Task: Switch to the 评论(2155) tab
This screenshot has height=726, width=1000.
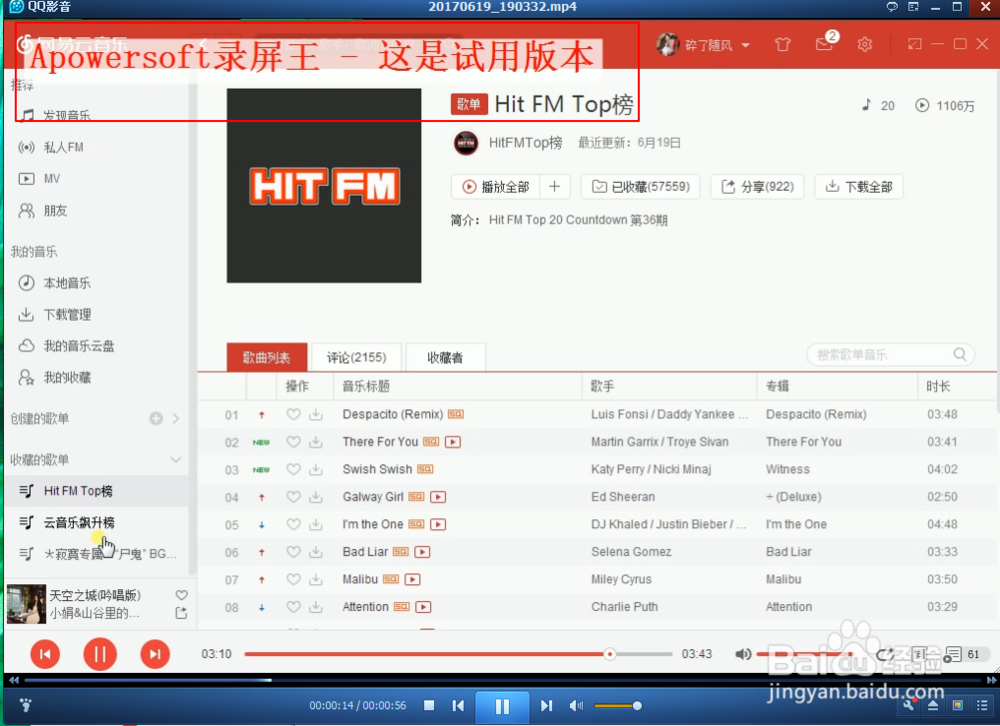Action: pyautogui.click(x=357, y=357)
